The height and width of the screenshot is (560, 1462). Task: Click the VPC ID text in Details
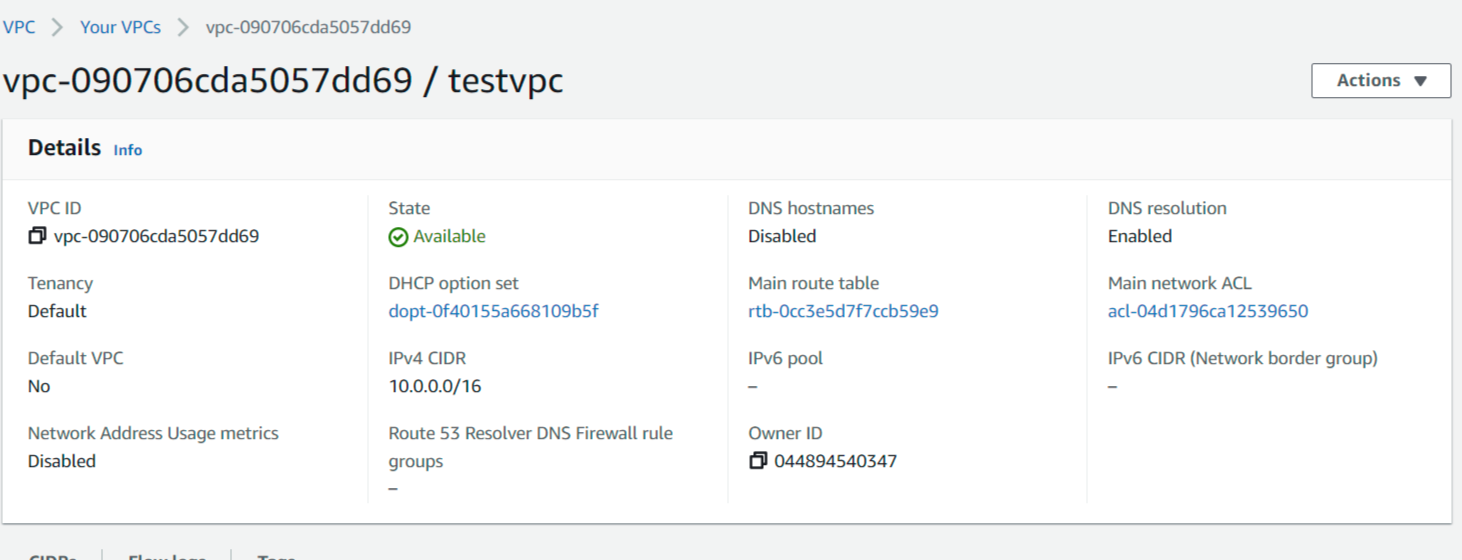pyautogui.click(x=157, y=237)
